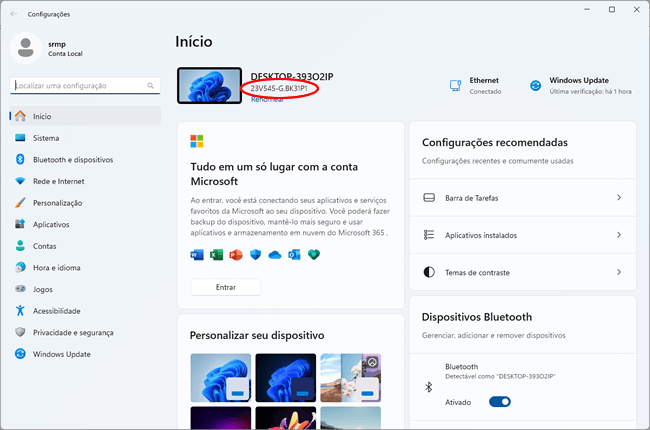Screen dimensions: 650x430
Task: Click the DESKTOP-393O2IP device name
Action: [292, 76]
